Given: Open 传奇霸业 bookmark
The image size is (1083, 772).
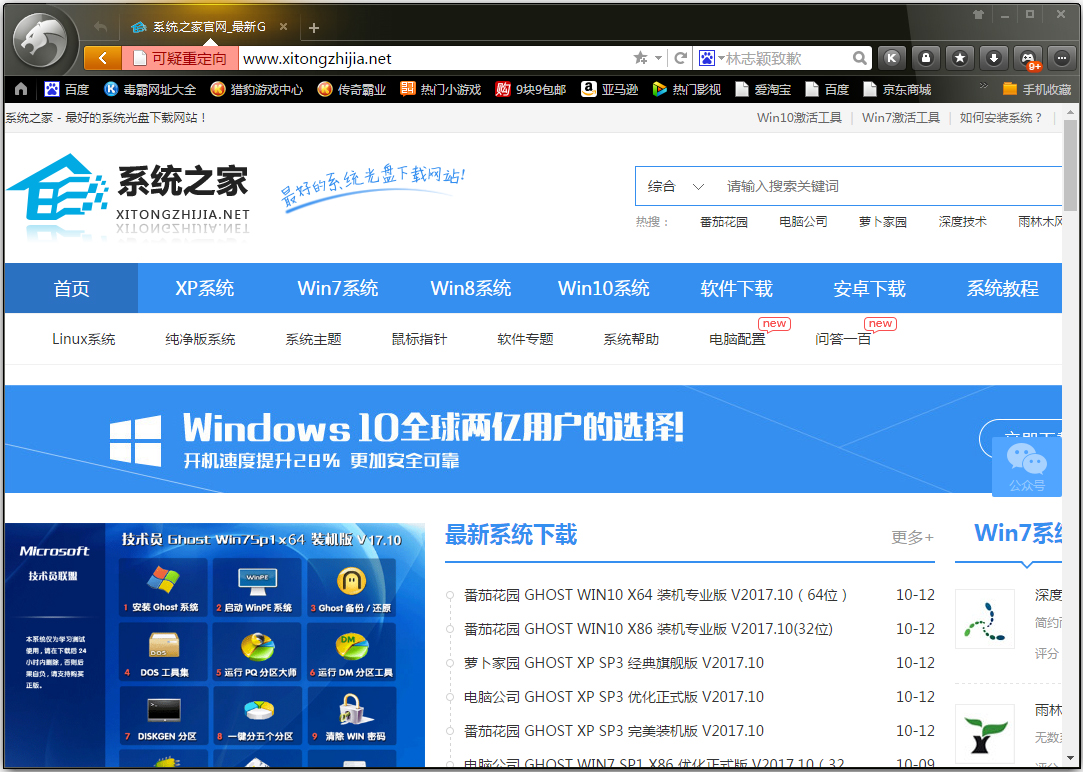Looking at the screenshot, I should (352, 89).
